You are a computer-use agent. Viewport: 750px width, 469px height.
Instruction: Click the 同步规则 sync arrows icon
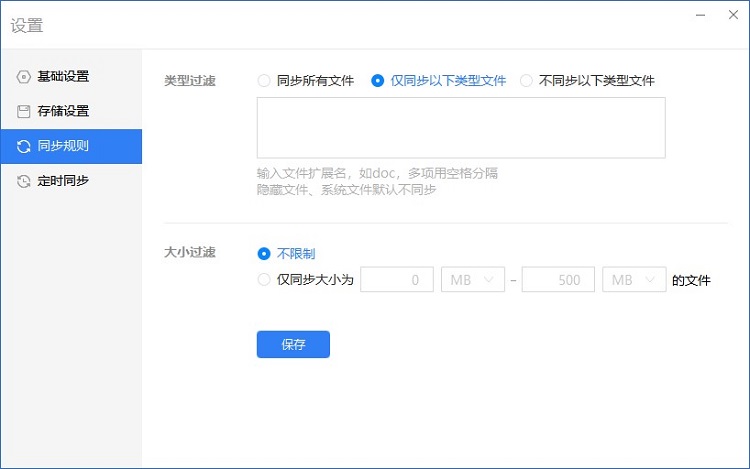23,146
